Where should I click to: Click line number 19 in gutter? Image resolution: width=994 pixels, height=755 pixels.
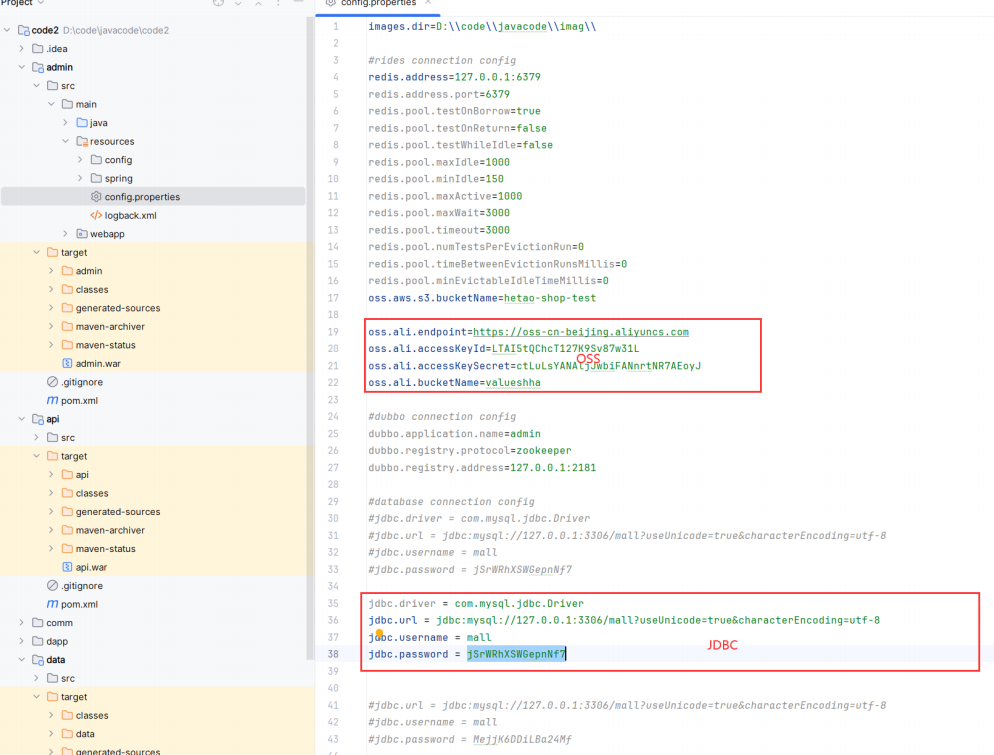tap(333, 332)
